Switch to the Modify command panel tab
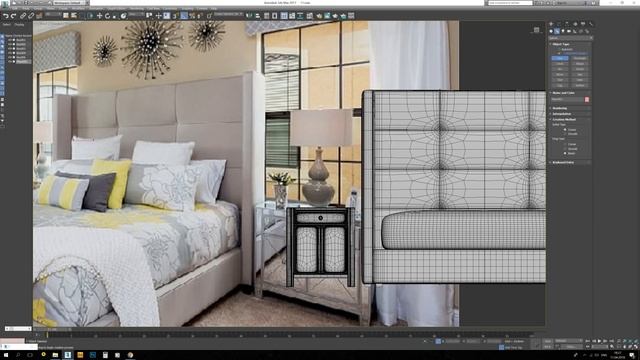 point(559,24)
